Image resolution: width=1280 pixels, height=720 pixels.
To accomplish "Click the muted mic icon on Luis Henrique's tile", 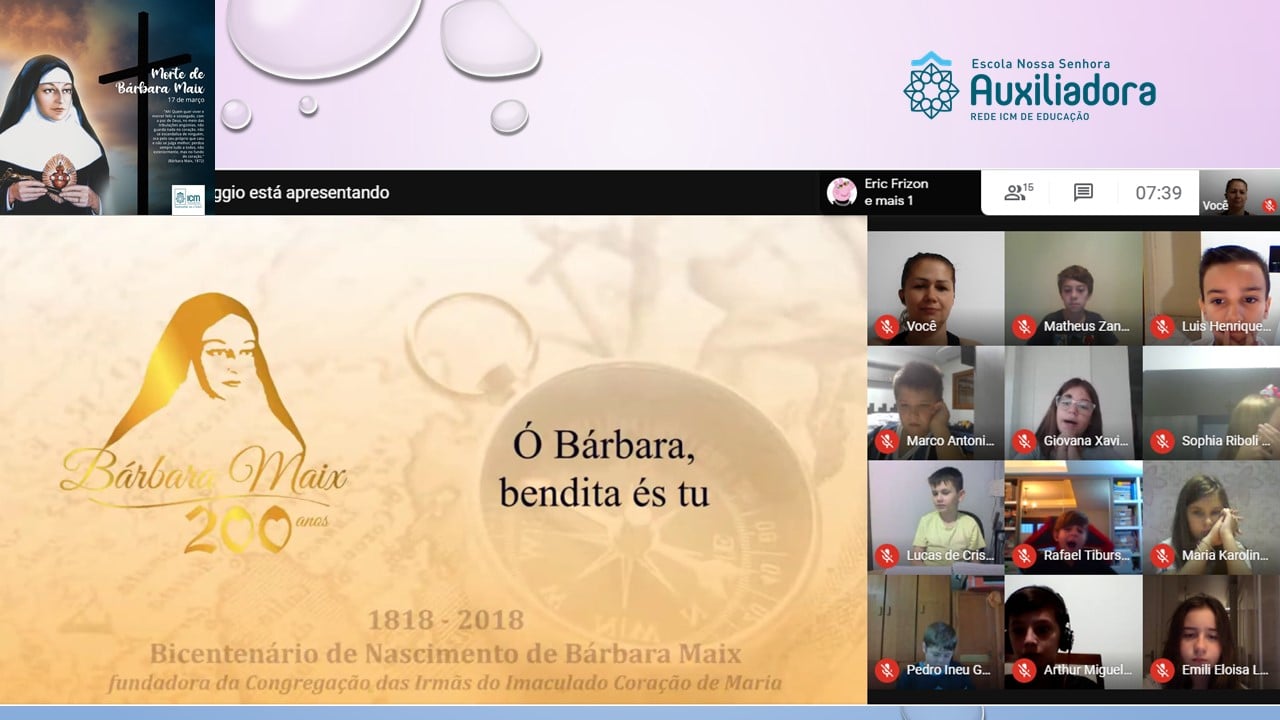I will point(1162,327).
